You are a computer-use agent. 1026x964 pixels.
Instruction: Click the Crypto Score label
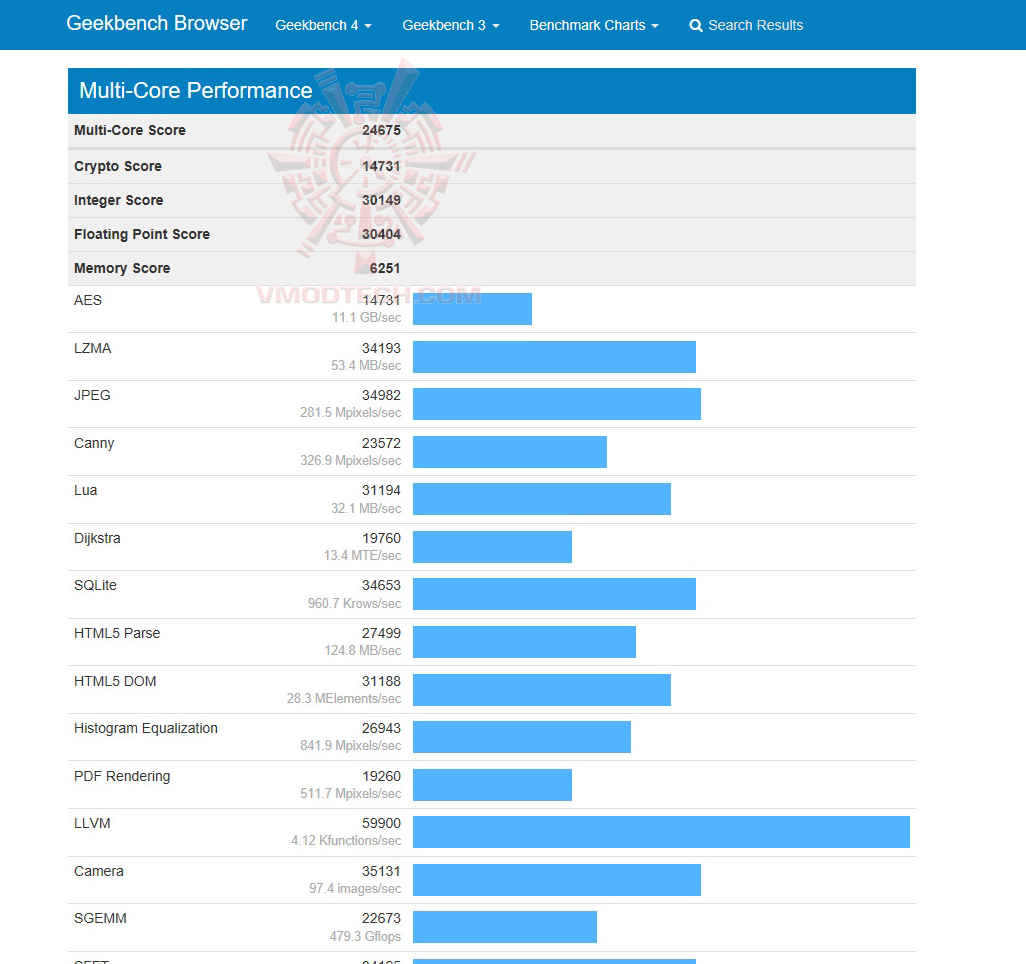click(x=118, y=166)
